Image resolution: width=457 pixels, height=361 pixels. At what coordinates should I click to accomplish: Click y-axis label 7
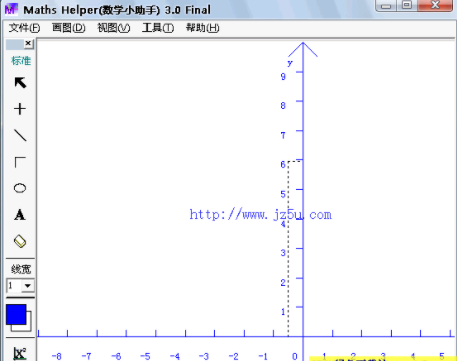click(x=283, y=135)
